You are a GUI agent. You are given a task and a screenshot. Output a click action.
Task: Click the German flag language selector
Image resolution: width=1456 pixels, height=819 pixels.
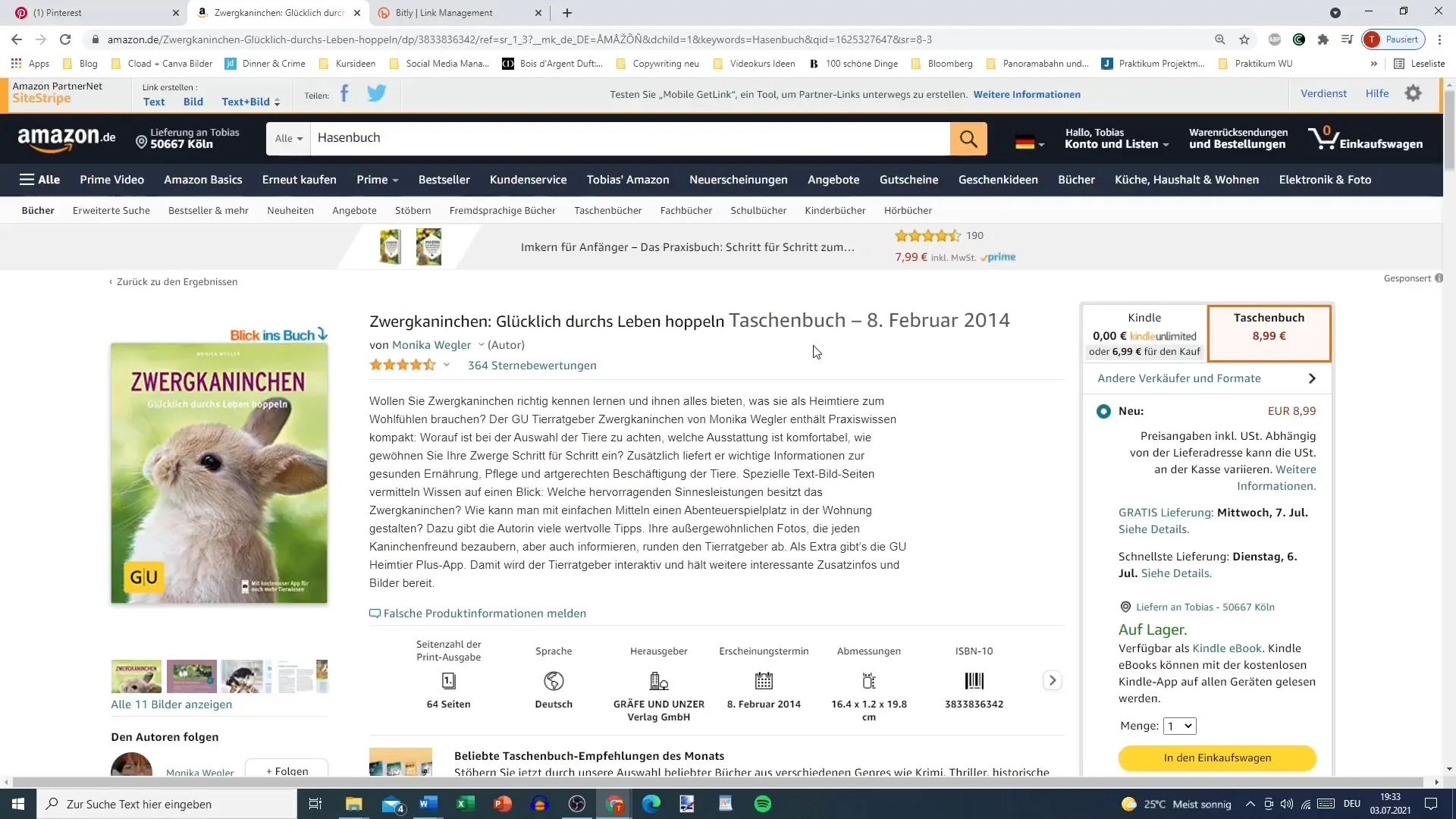point(1029,142)
